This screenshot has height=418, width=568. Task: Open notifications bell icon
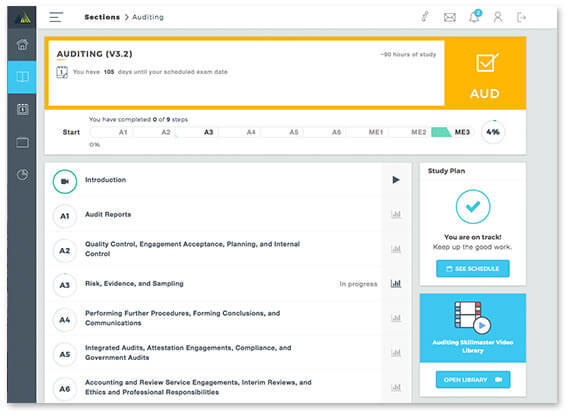click(475, 17)
